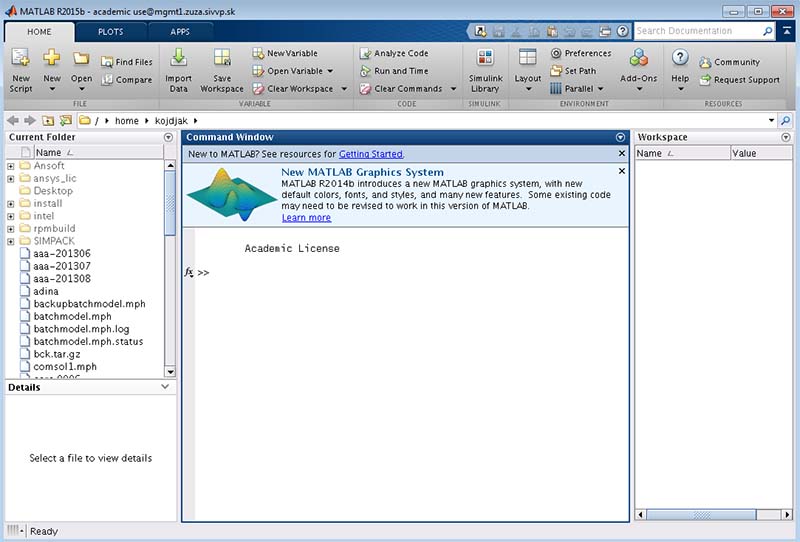Collapse the Details panel chevron
Viewport: 800px width, 542px height.
coord(166,387)
